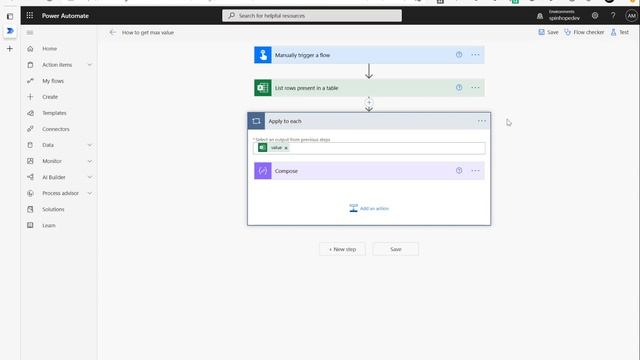Image resolution: width=640 pixels, height=360 pixels.
Task: Expand the AI Builder chevron
Action: (x=89, y=177)
